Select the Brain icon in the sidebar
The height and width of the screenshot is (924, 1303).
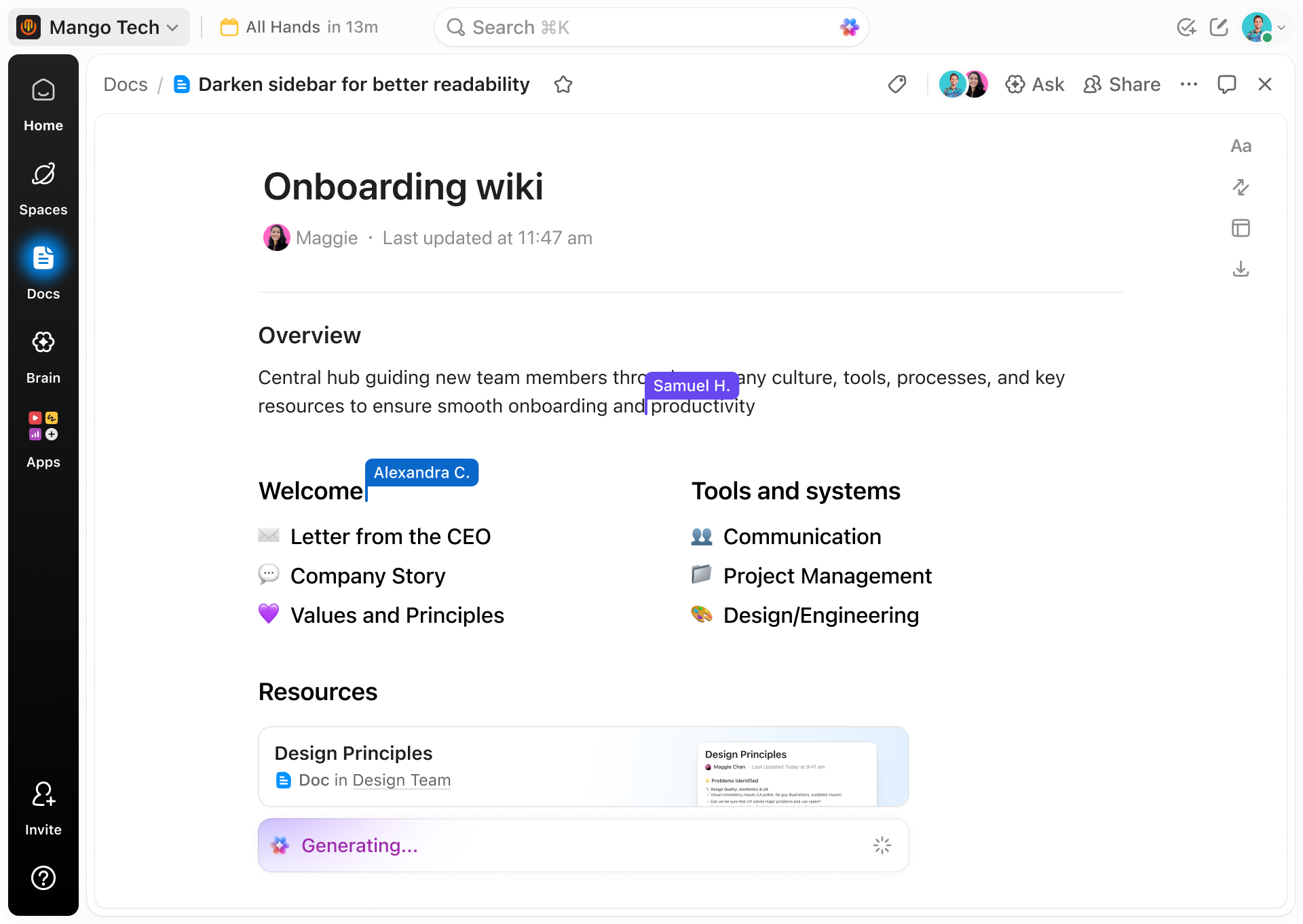point(43,353)
